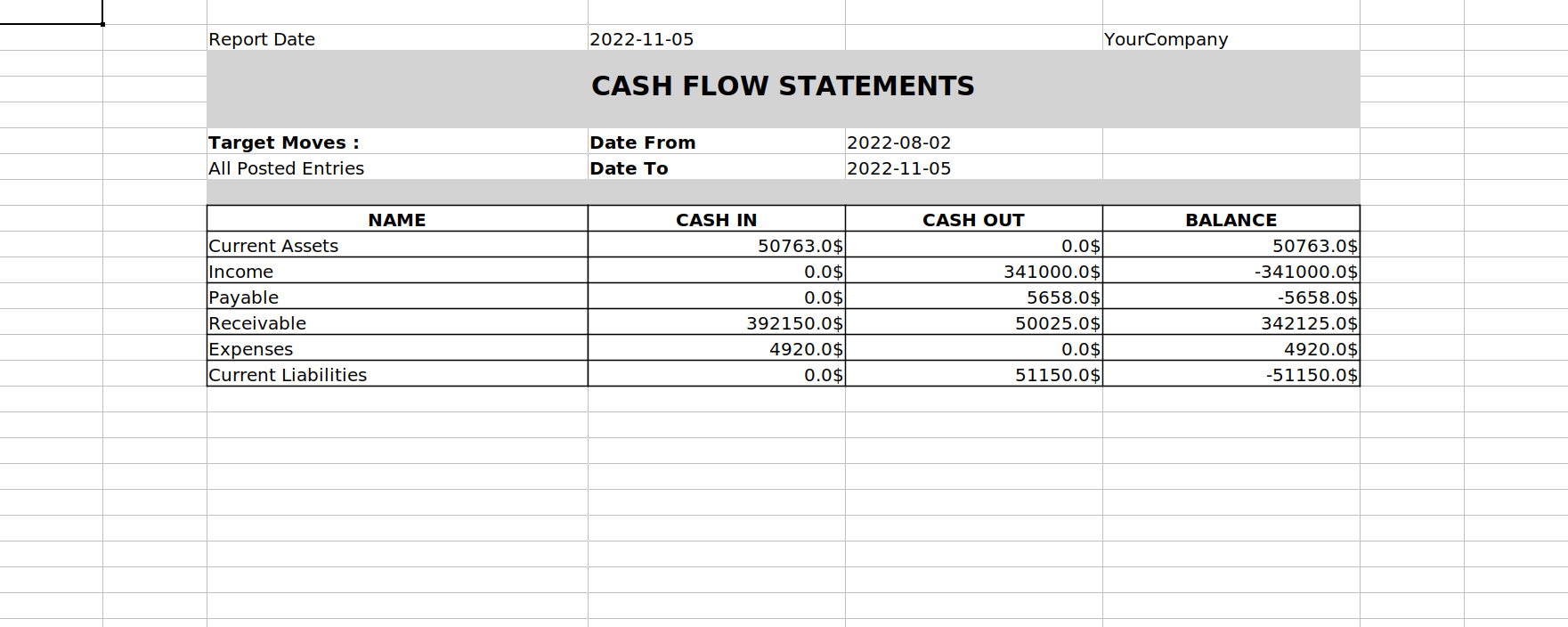This screenshot has height=627, width=1568.
Task: Click Expenses cash out 0.0$
Action: coord(973,348)
